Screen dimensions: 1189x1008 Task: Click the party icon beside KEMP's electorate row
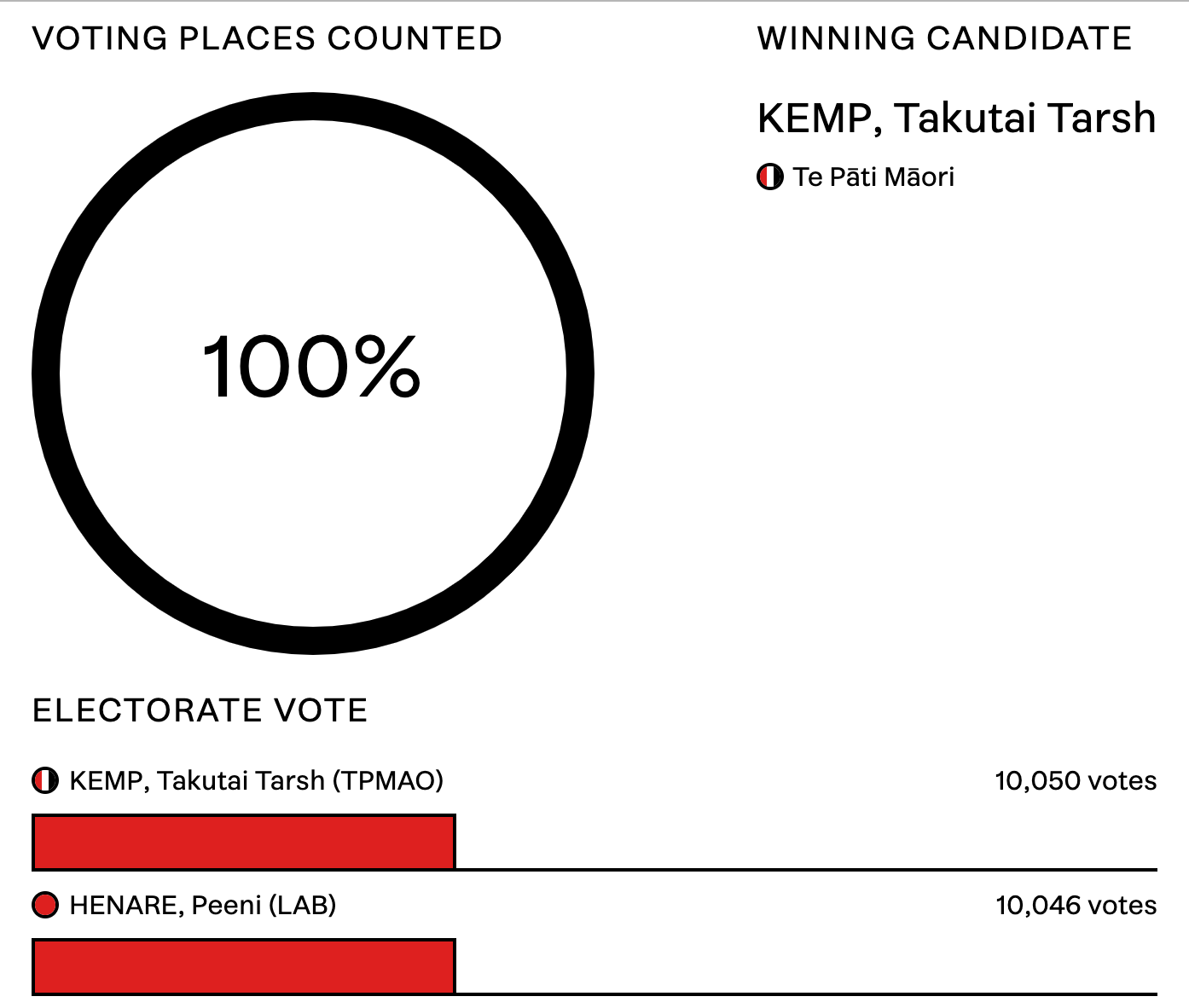(45, 780)
